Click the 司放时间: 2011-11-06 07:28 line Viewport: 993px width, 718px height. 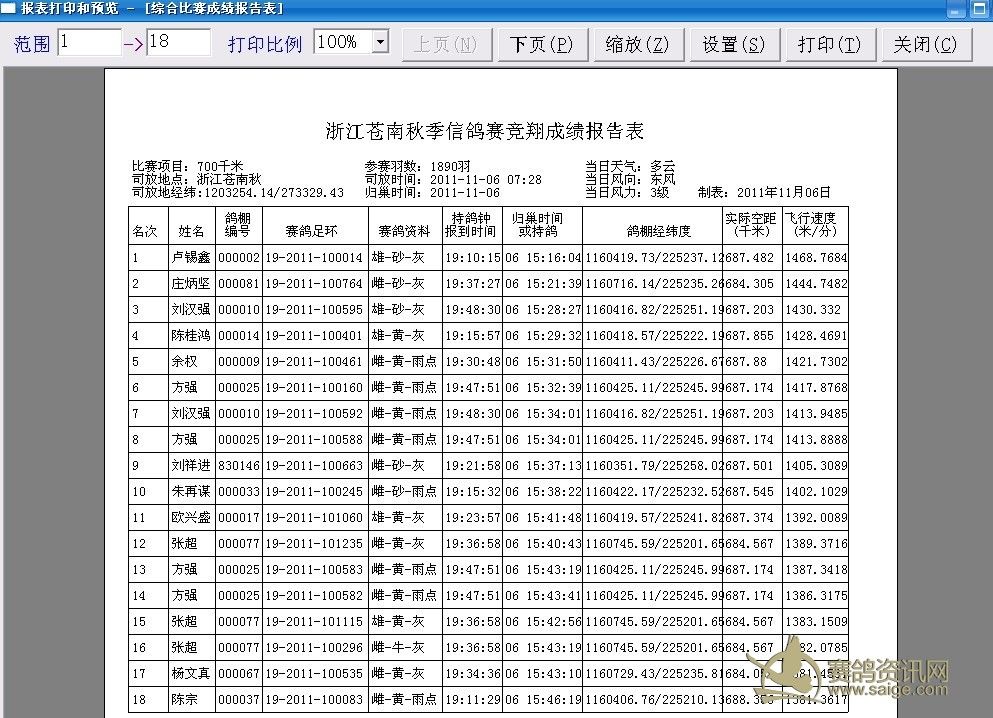(x=453, y=179)
